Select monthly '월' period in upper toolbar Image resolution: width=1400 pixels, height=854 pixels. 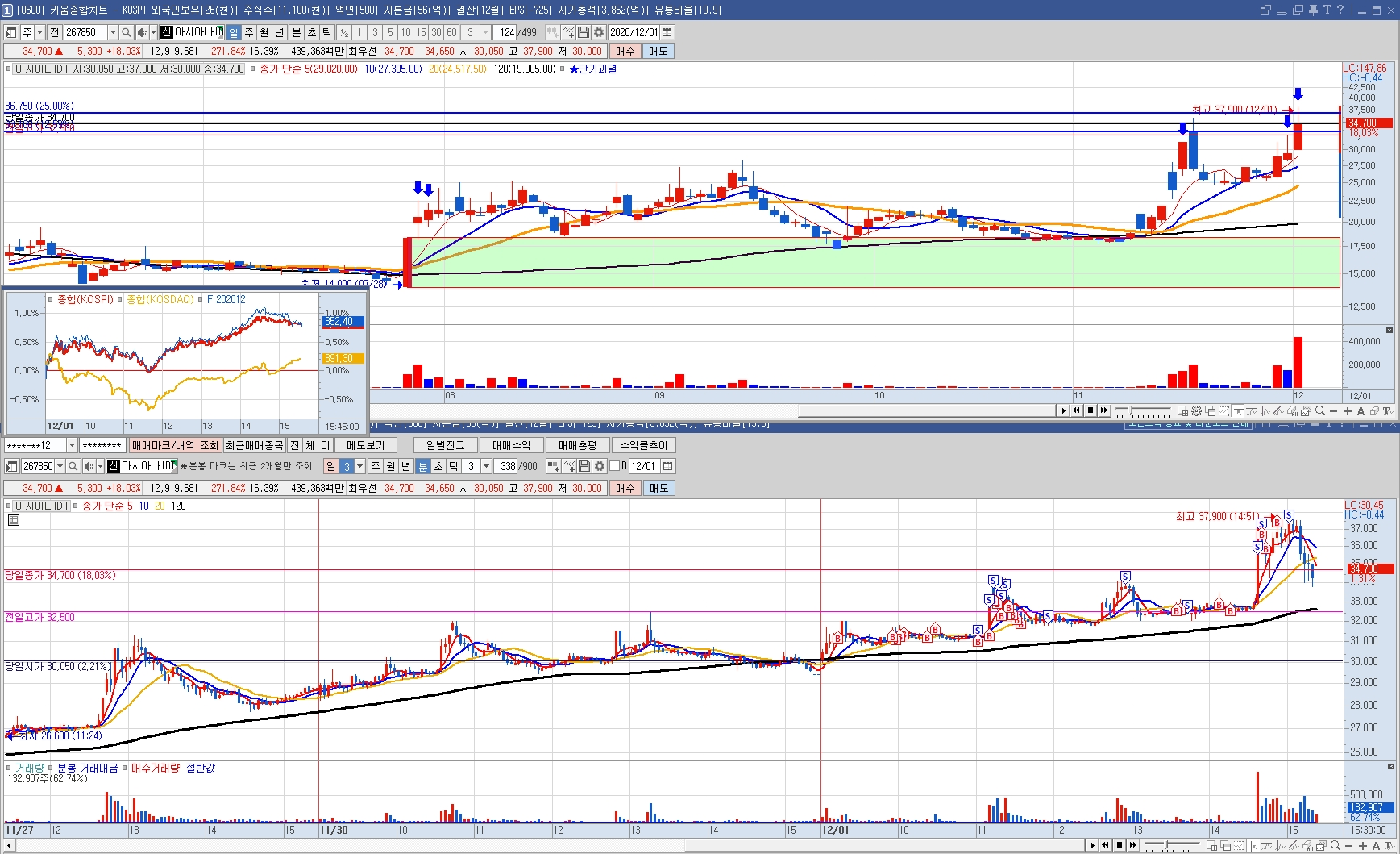coord(264,32)
